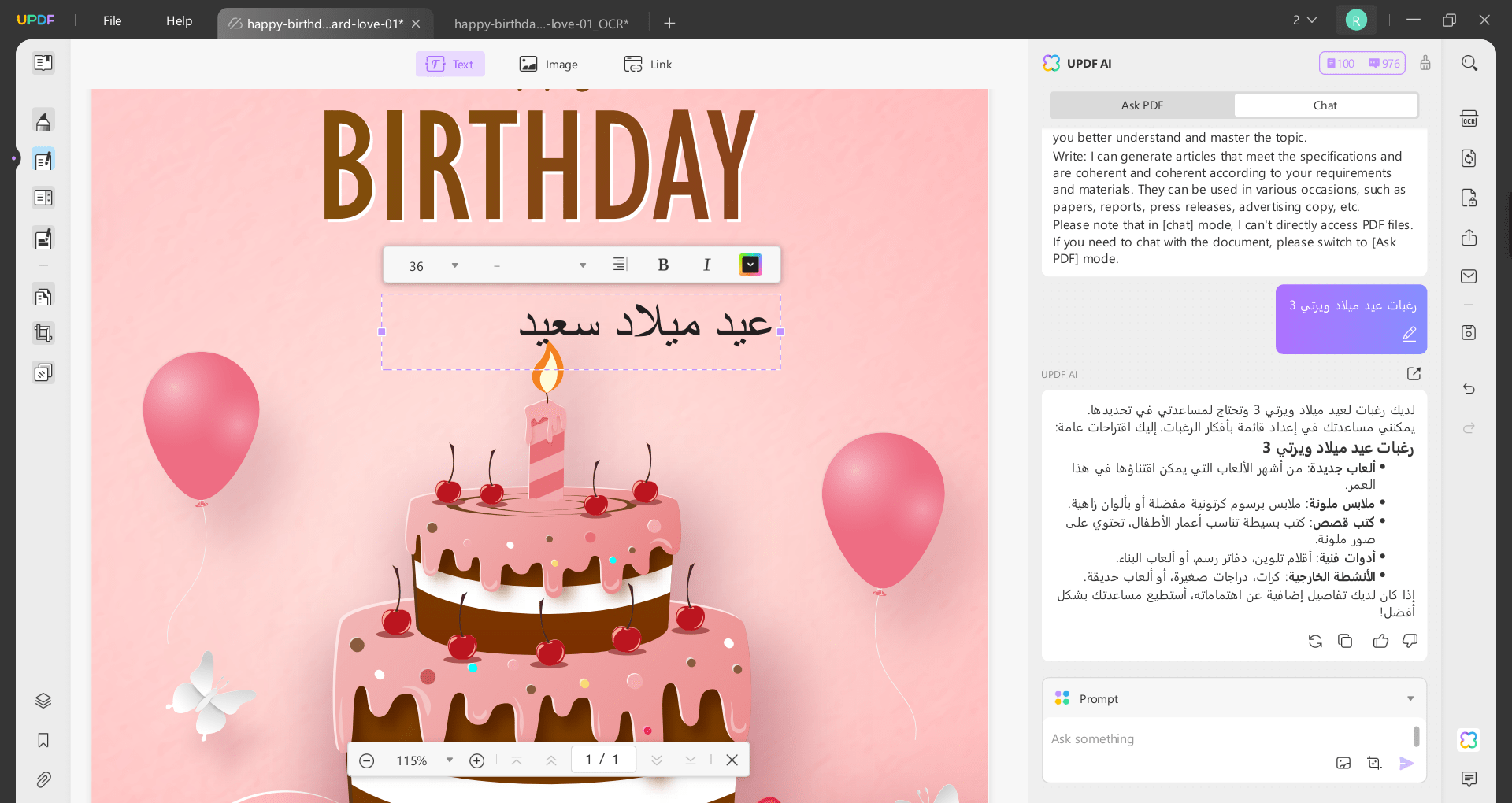Open the Crop Pages tool

[43, 334]
